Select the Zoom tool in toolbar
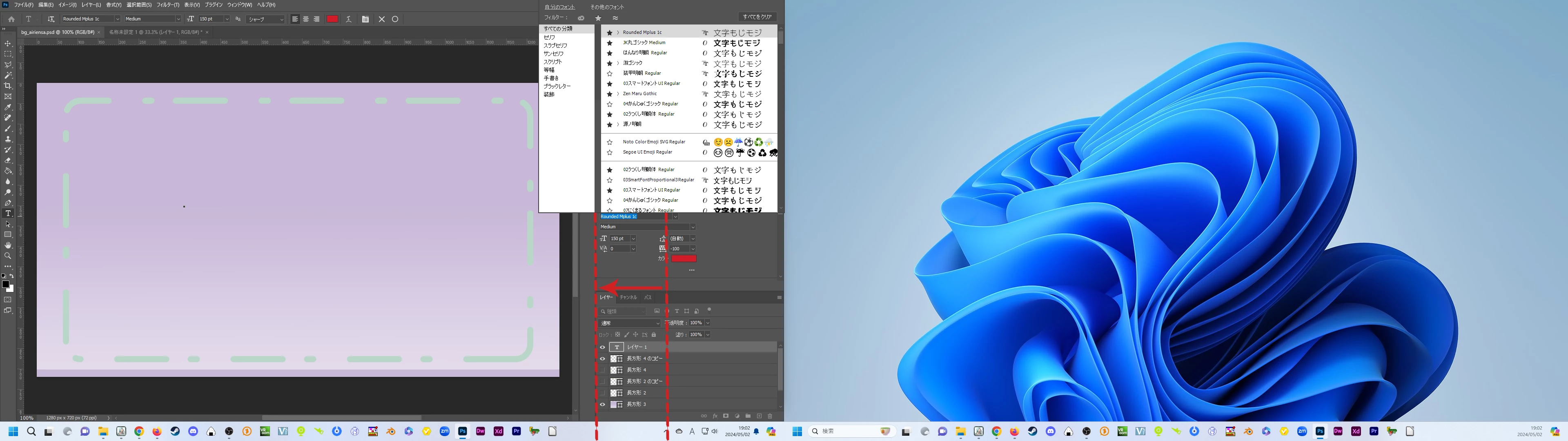 click(x=8, y=256)
